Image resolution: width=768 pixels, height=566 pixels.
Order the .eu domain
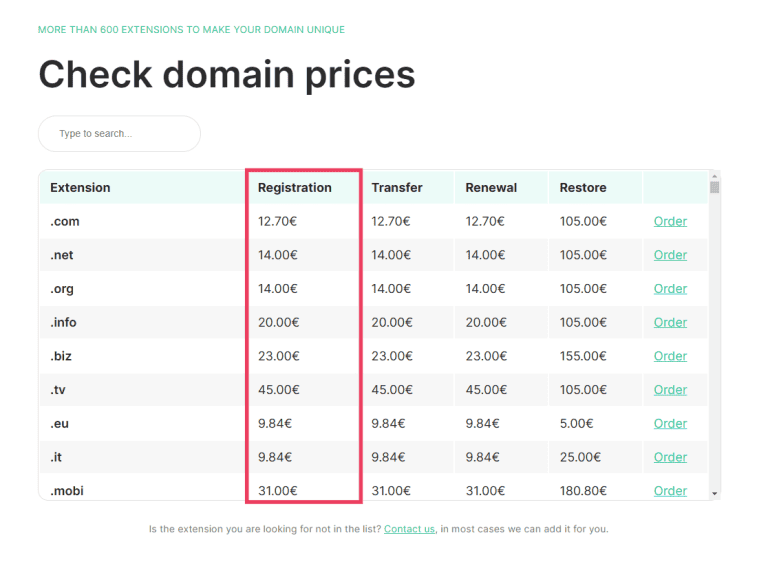click(670, 424)
